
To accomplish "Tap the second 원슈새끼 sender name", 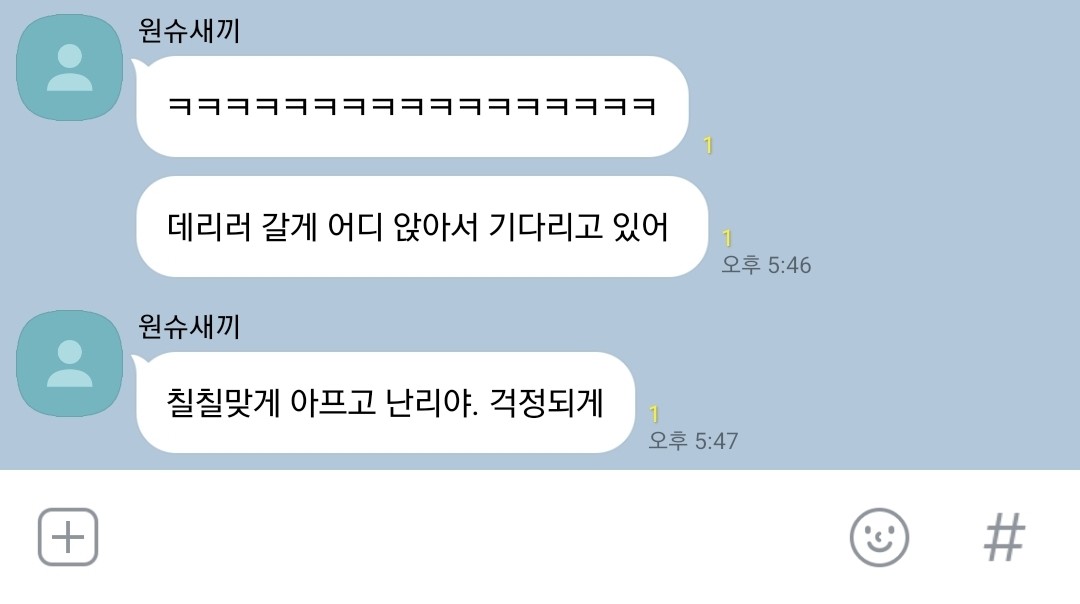I will (189, 326).
